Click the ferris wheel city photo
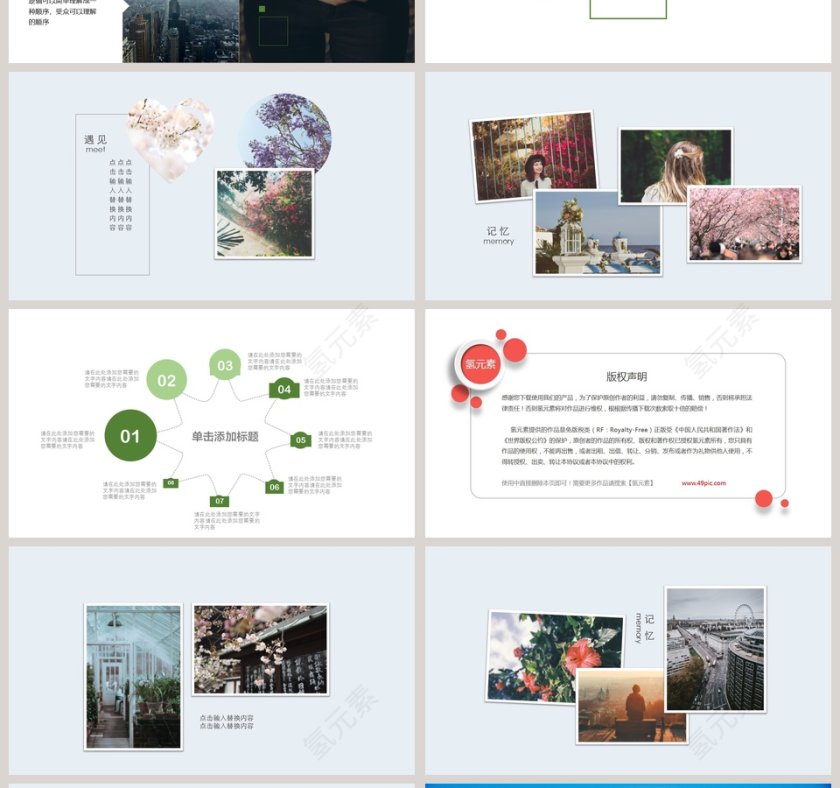This screenshot has width=840, height=788. [714, 648]
